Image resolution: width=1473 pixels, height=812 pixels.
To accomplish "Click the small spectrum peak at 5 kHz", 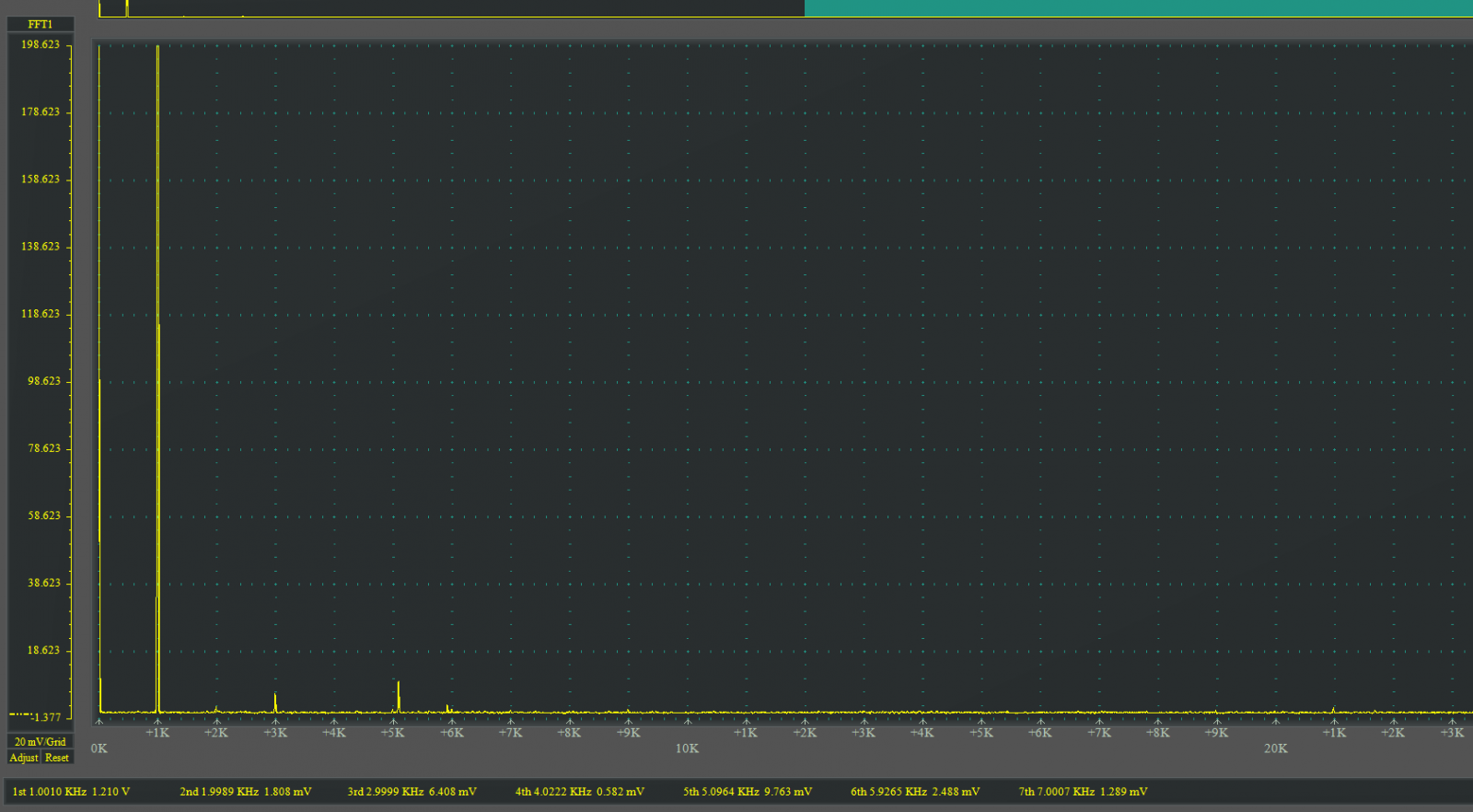I will 398,696.
